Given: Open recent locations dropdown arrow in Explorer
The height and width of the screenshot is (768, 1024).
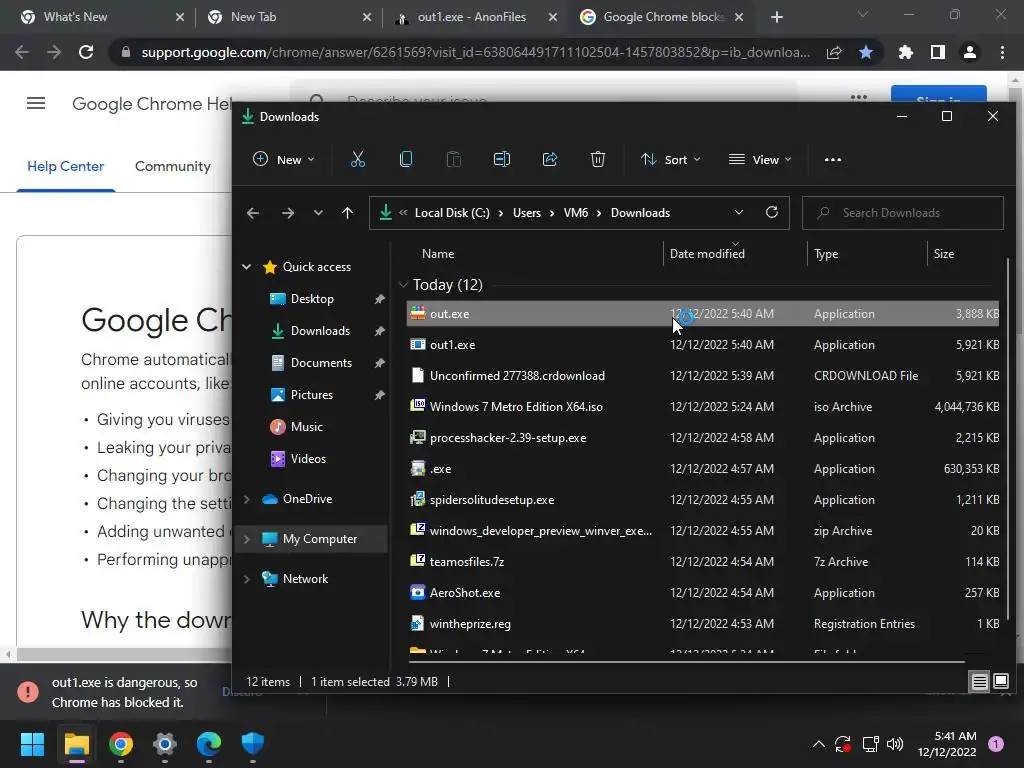Looking at the screenshot, I should click(318, 213).
